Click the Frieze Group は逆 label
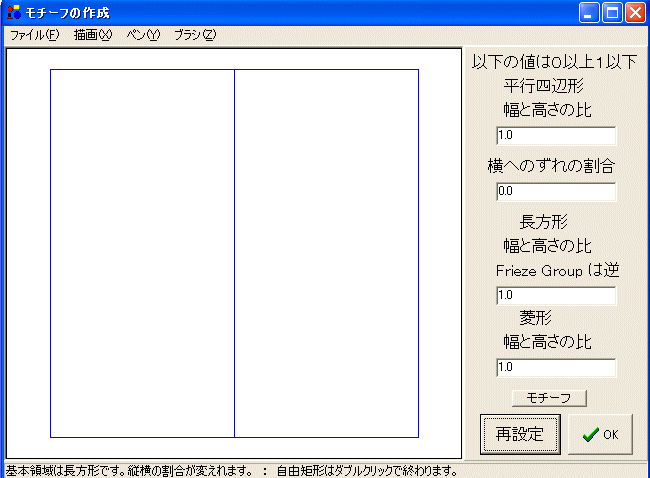Screen dimensions: 650x478 tap(558, 271)
